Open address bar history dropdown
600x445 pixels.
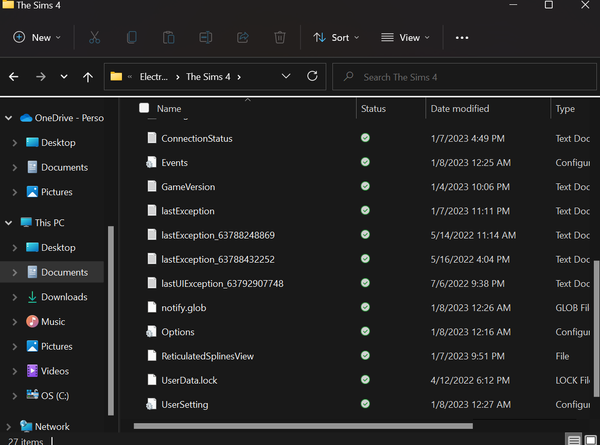[286, 76]
